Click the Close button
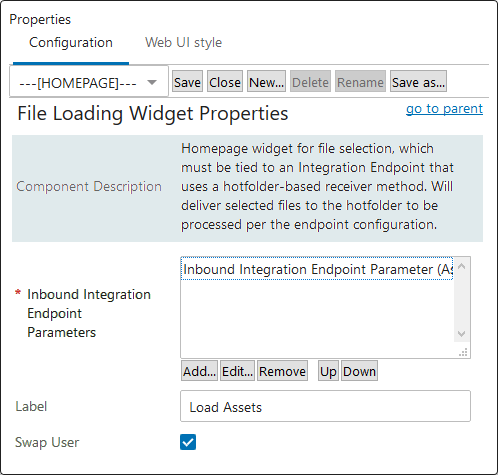This screenshot has height=475, width=498. tap(225, 81)
